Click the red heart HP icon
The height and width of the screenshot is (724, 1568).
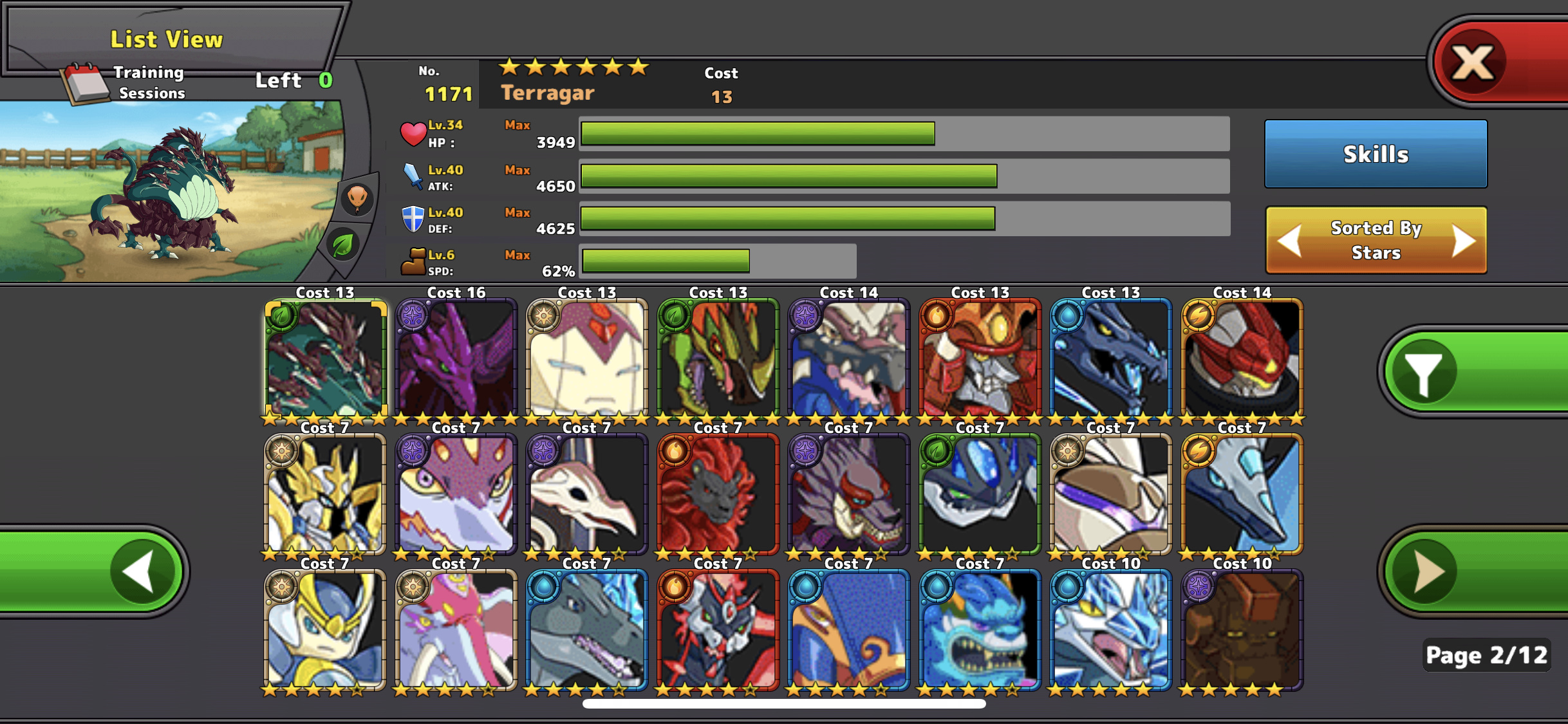(x=413, y=134)
